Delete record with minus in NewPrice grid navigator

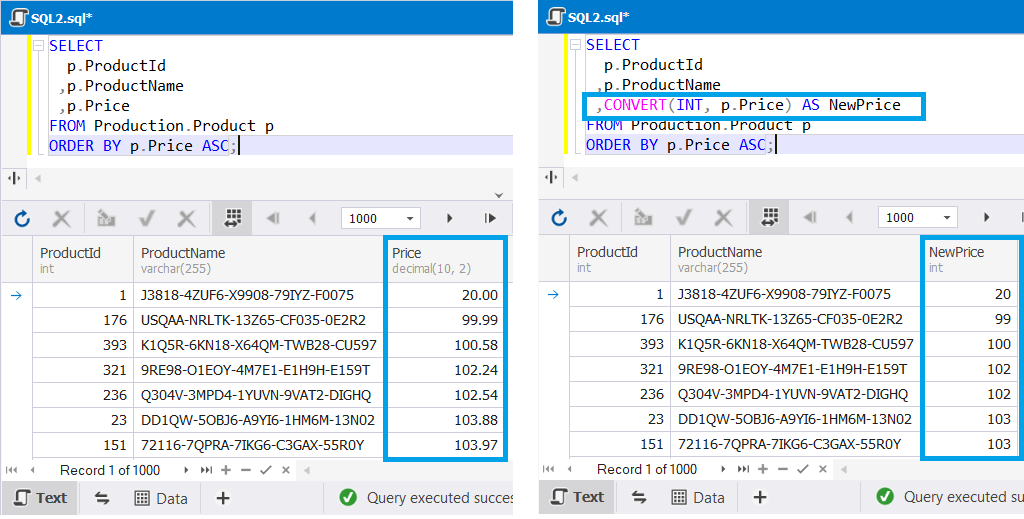click(782, 469)
